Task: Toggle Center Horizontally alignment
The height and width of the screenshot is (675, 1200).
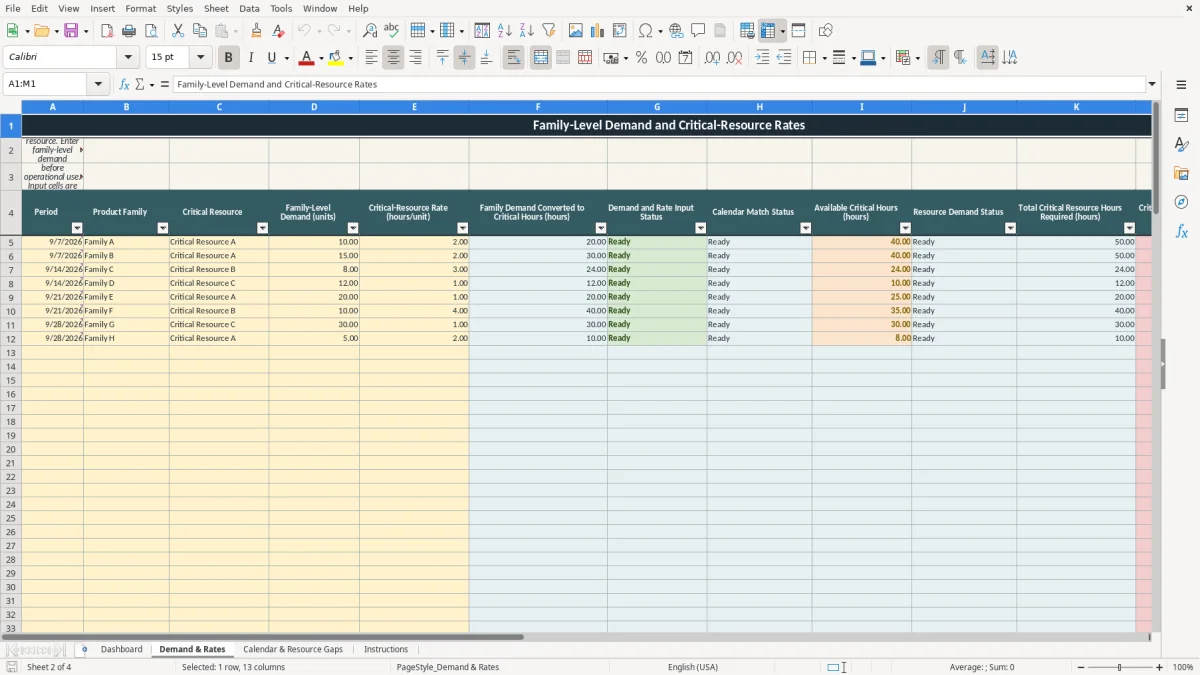Action: [393, 58]
